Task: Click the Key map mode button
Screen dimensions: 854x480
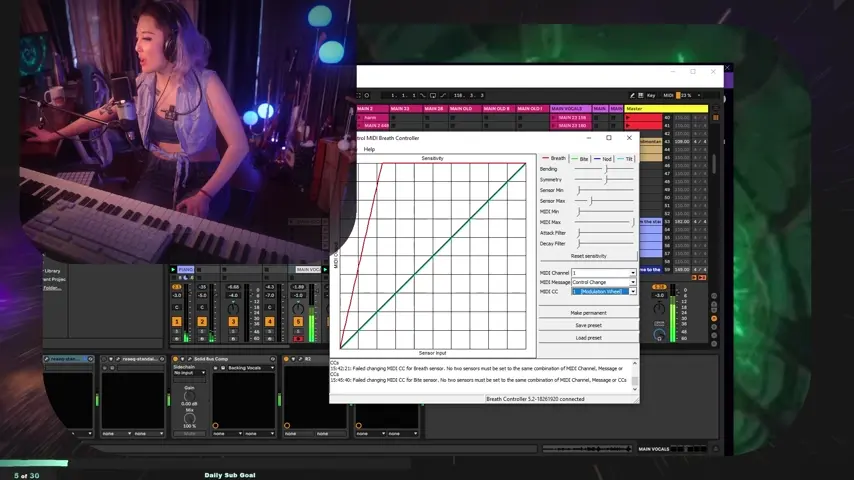Action: pyautogui.click(x=650, y=95)
